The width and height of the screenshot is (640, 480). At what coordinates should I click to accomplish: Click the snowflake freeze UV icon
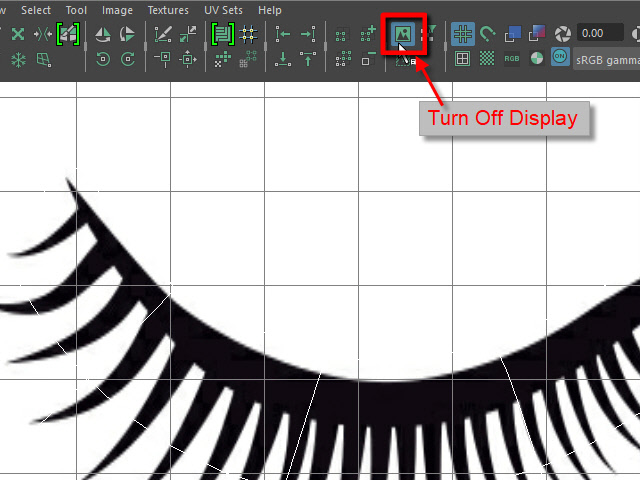coord(18,60)
